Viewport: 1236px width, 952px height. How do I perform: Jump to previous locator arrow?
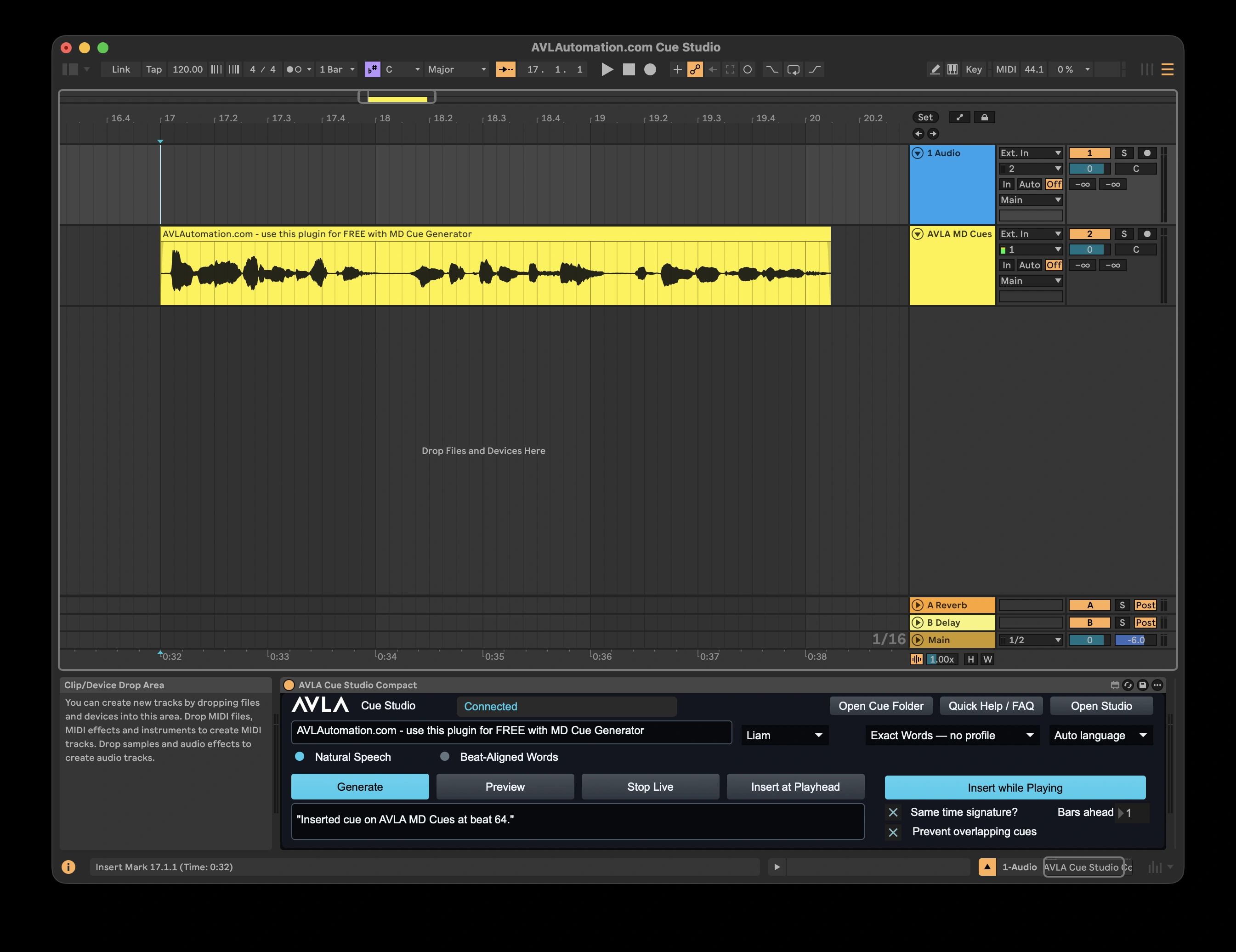pyautogui.click(x=918, y=134)
